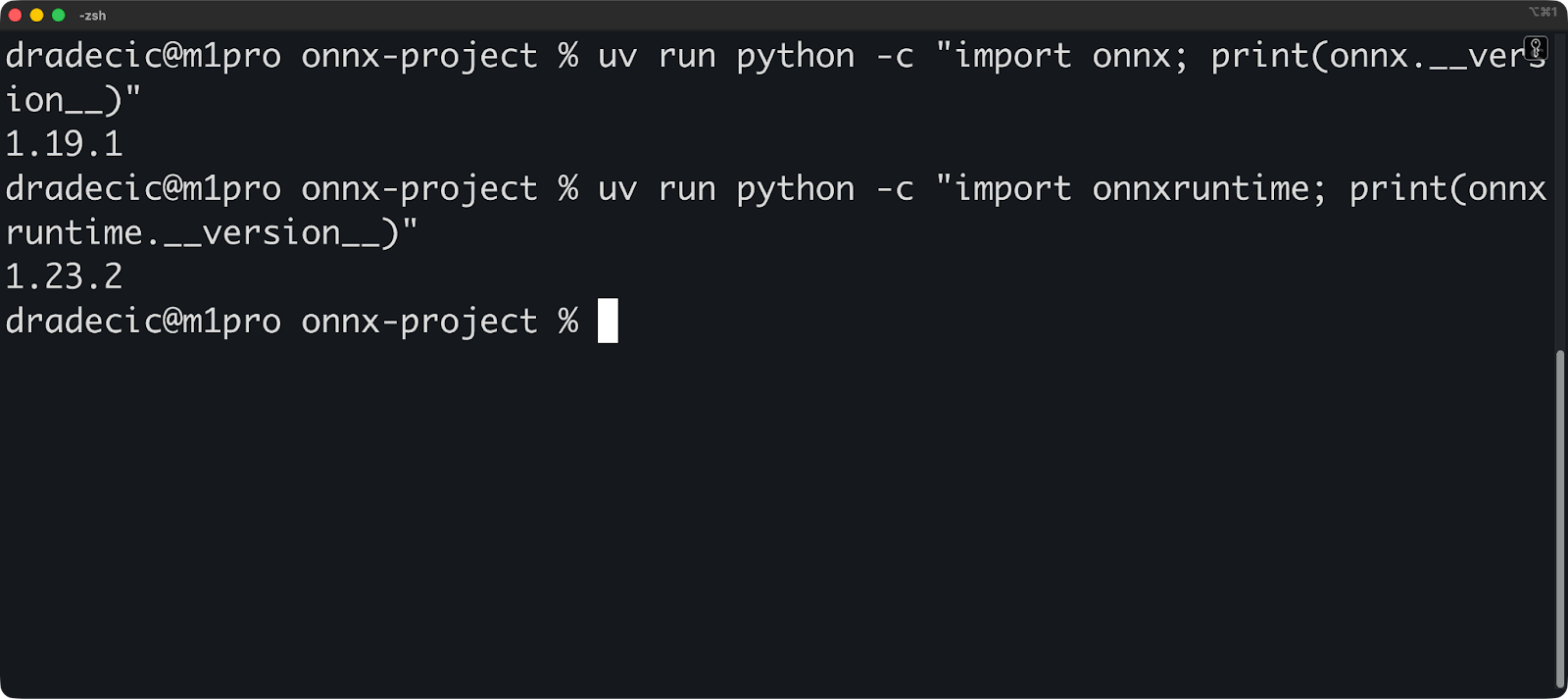Click the blinking terminal cursor block

(609, 321)
